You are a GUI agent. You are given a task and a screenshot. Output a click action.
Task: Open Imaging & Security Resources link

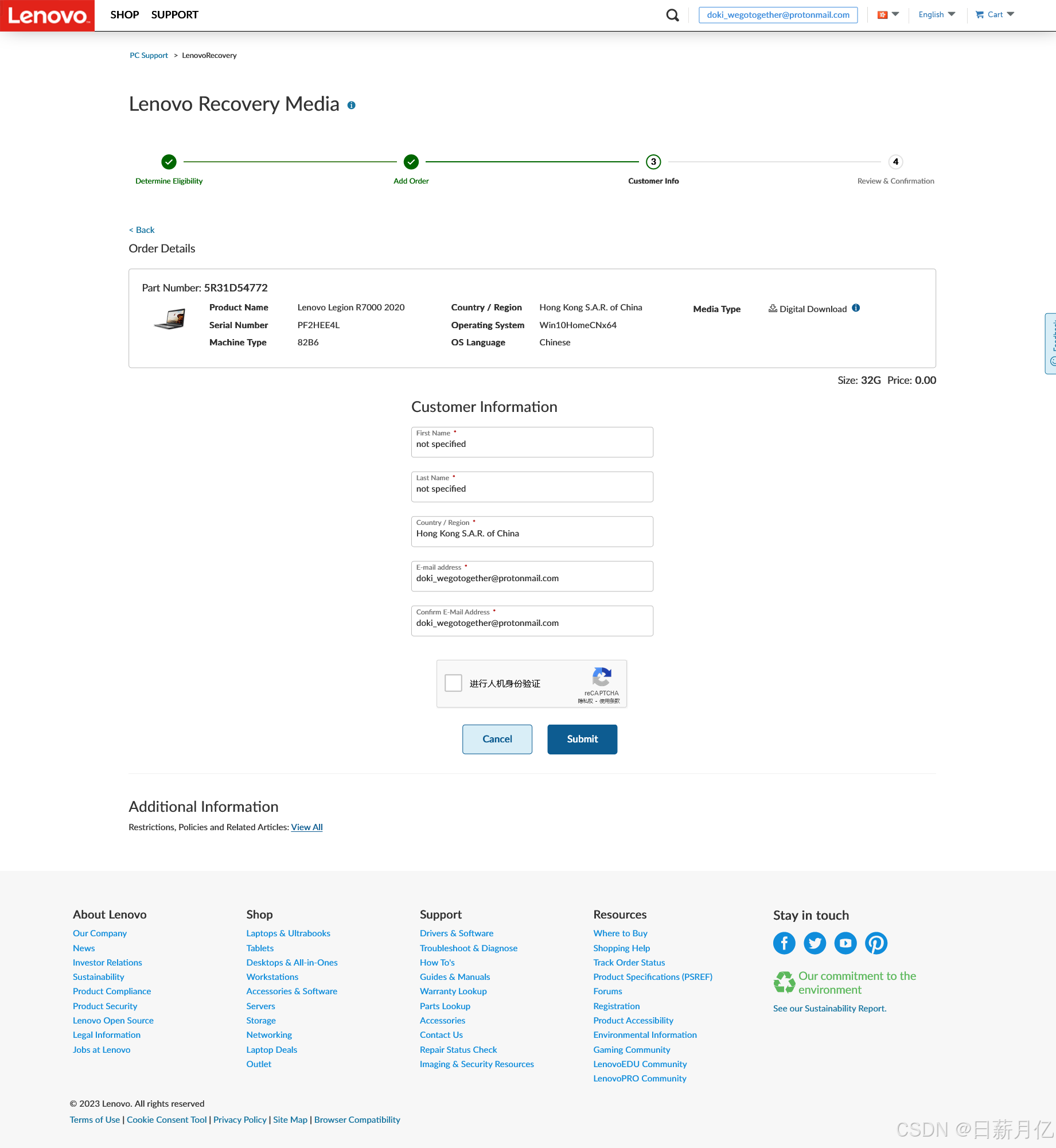click(x=477, y=1064)
